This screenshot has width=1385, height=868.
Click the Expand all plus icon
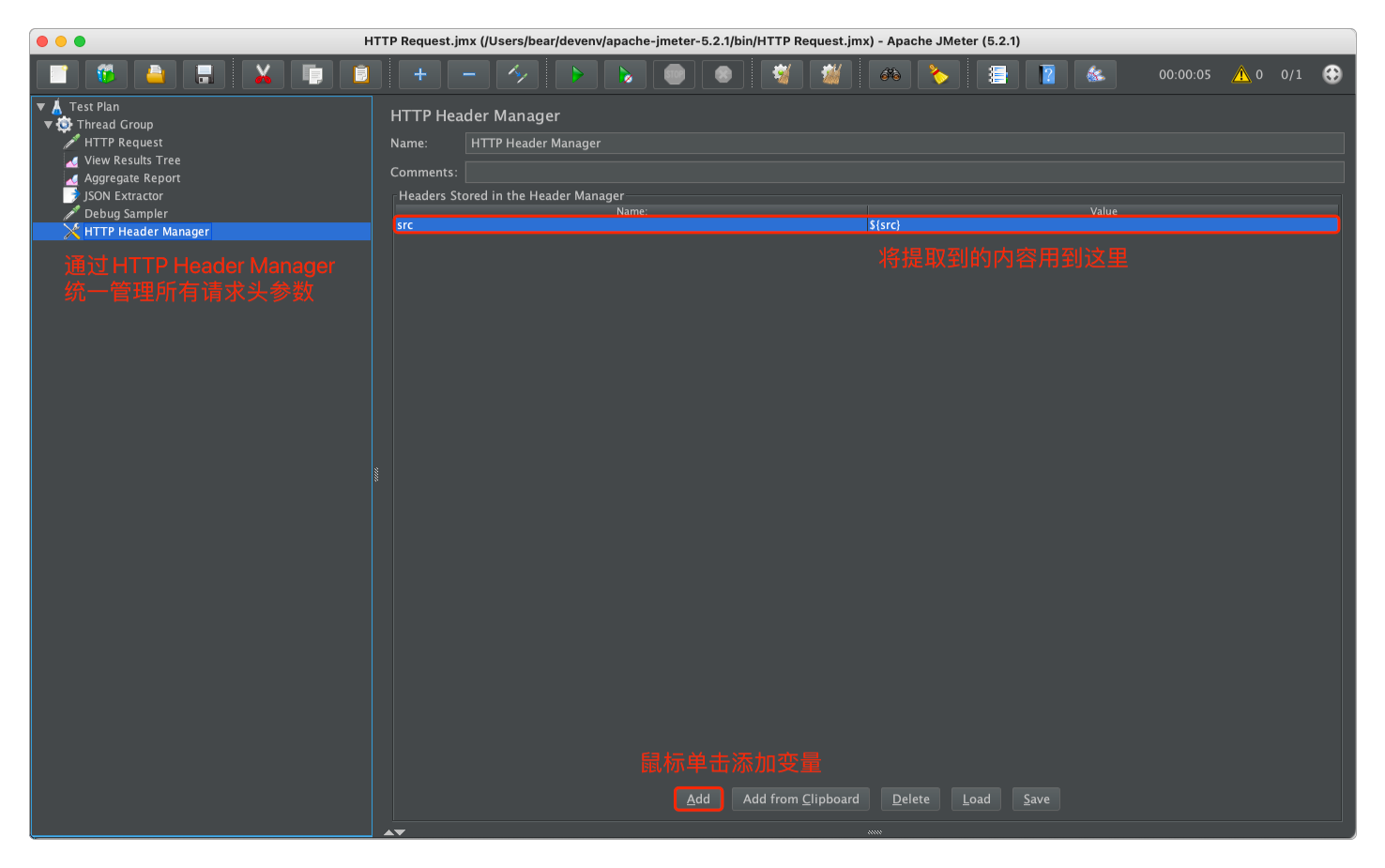pyautogui.click(x=420, y=74)
